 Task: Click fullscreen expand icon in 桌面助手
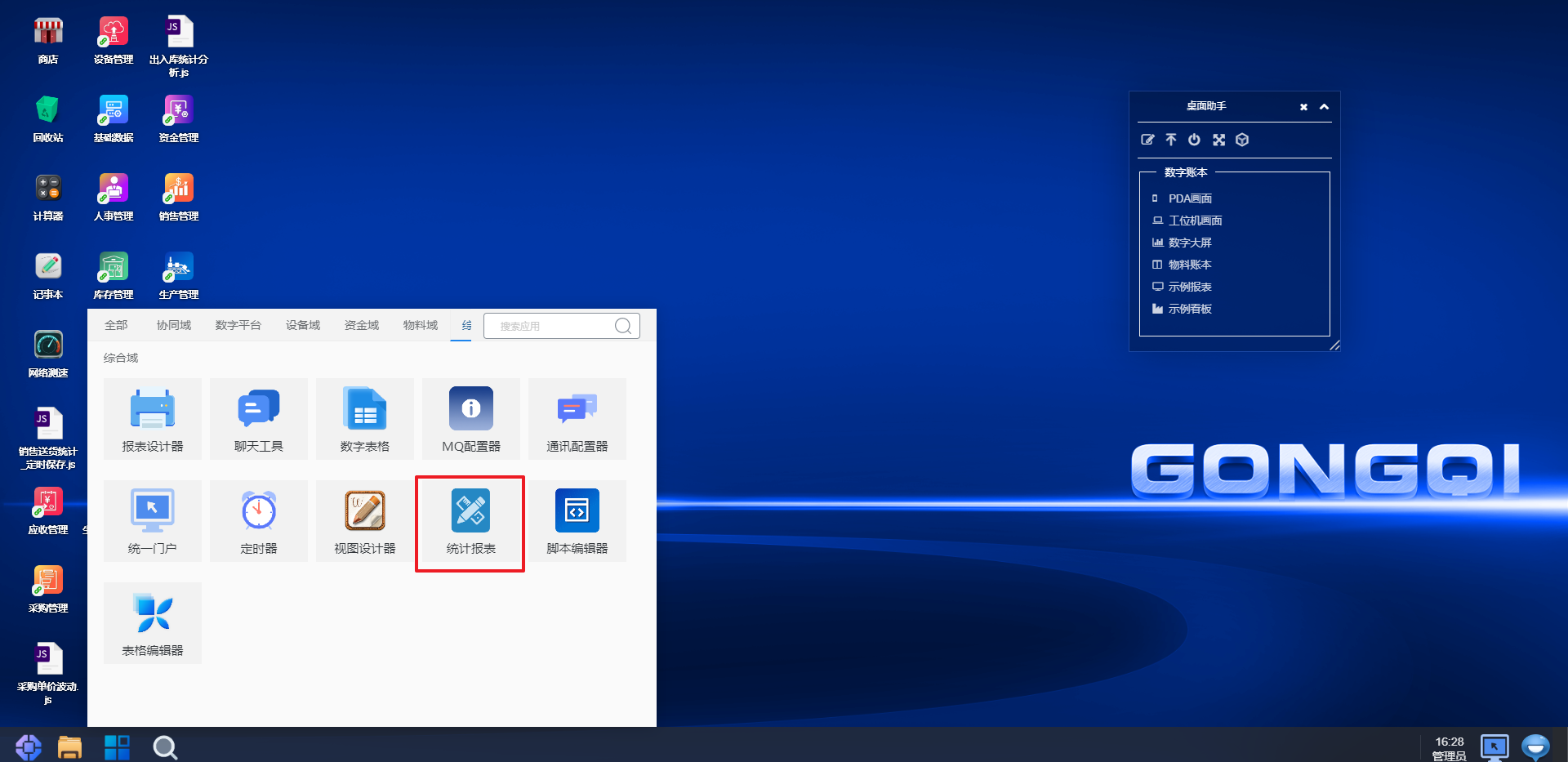(x=1218, y=140)
